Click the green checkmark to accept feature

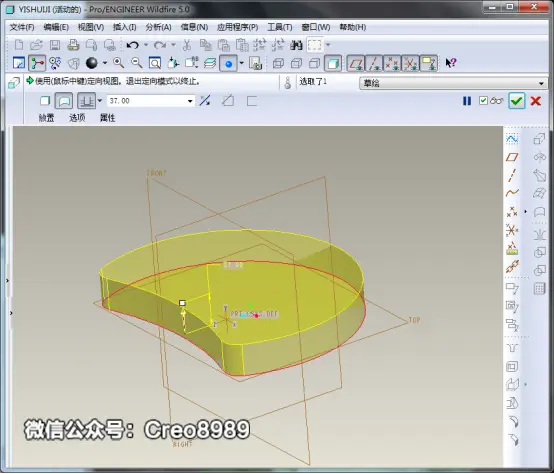coord(517,101)
